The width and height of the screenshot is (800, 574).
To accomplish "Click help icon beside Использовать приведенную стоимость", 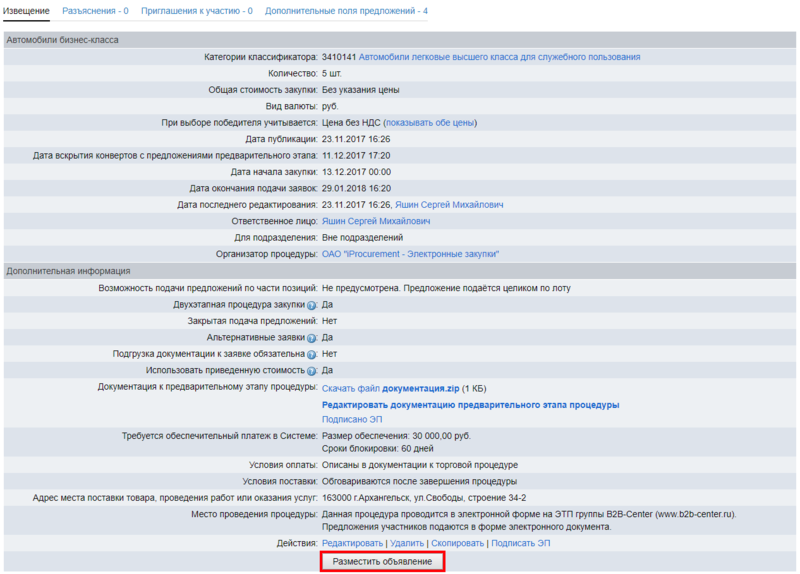I will (x=311, y=371).
